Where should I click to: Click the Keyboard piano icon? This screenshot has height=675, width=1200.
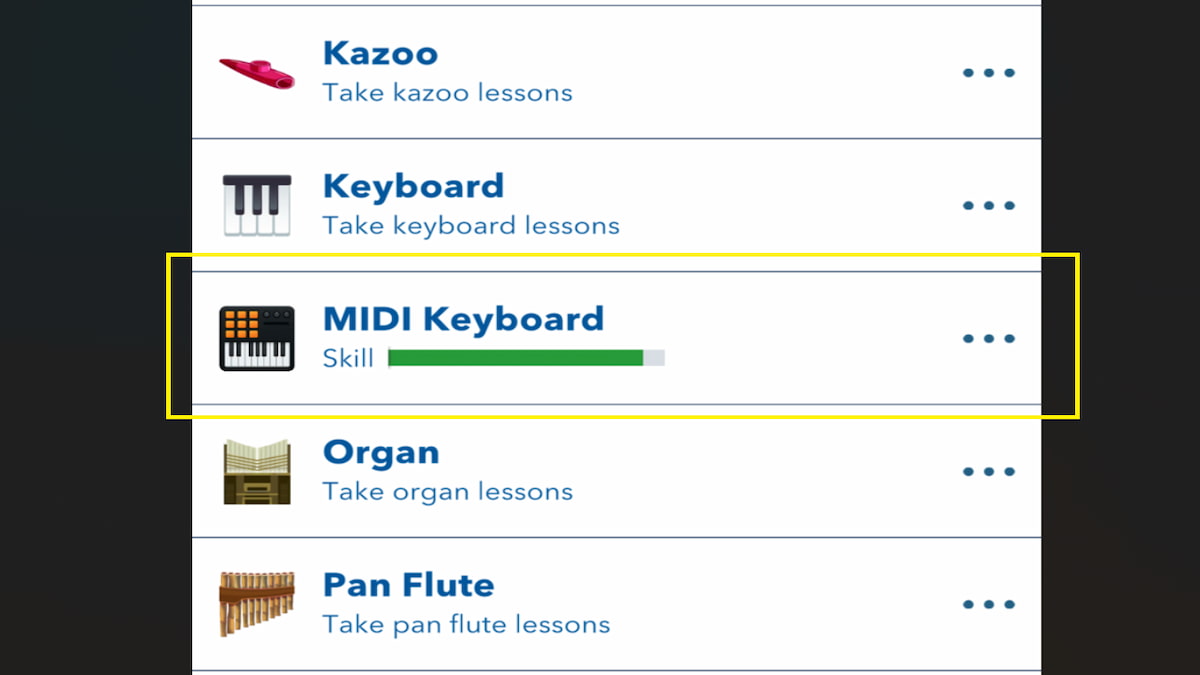point(256,203)
